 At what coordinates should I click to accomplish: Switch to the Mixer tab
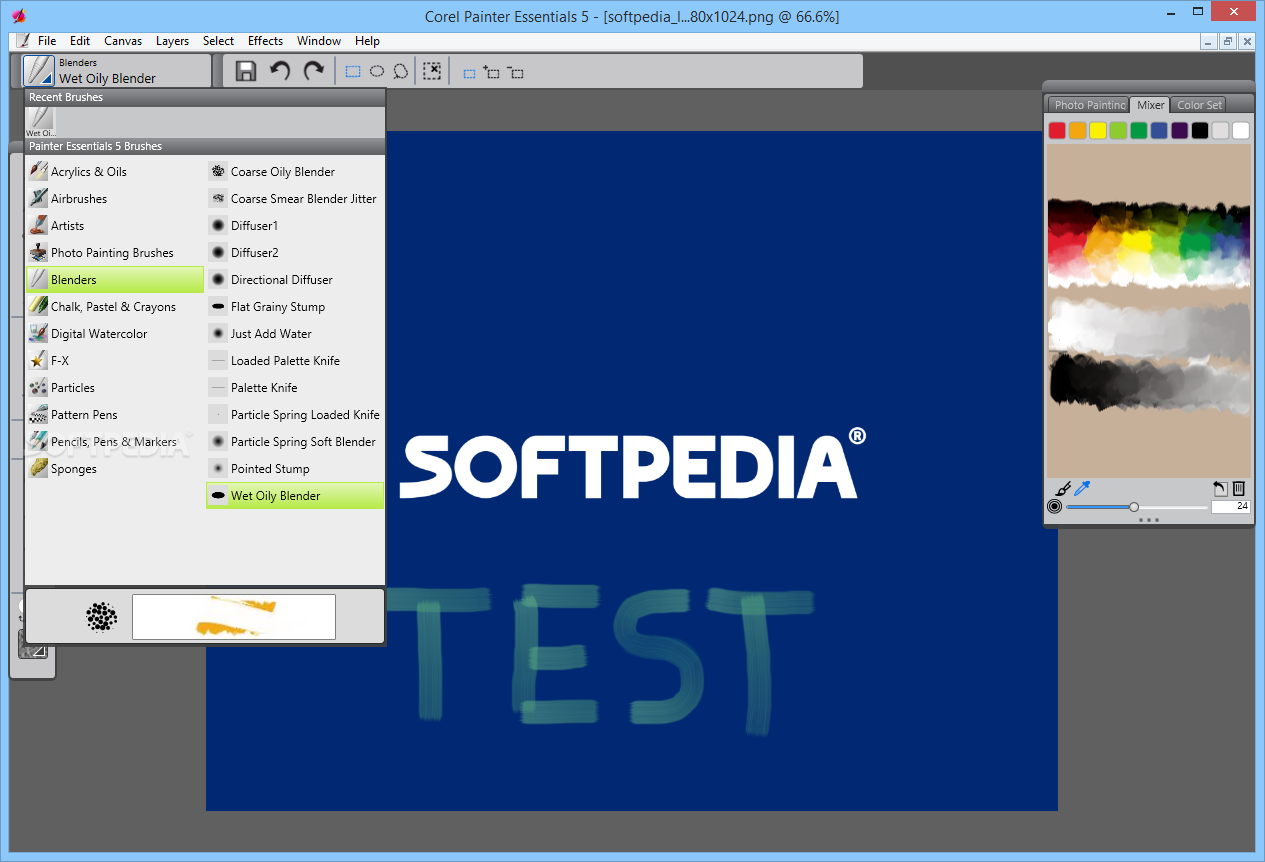[x=1150, y=105]
